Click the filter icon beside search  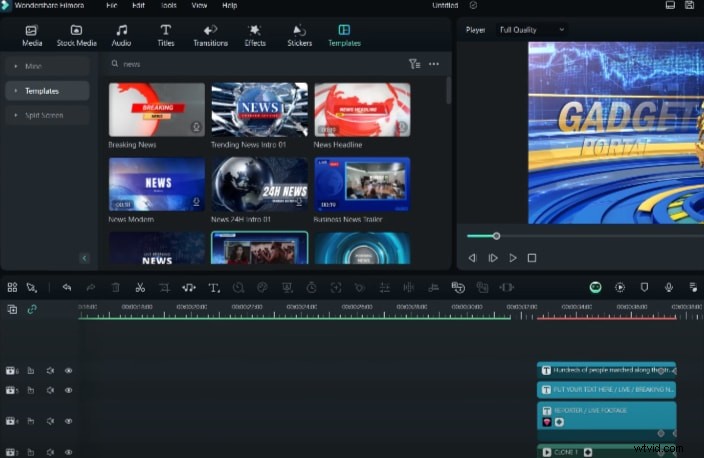(x=414, y=64)
